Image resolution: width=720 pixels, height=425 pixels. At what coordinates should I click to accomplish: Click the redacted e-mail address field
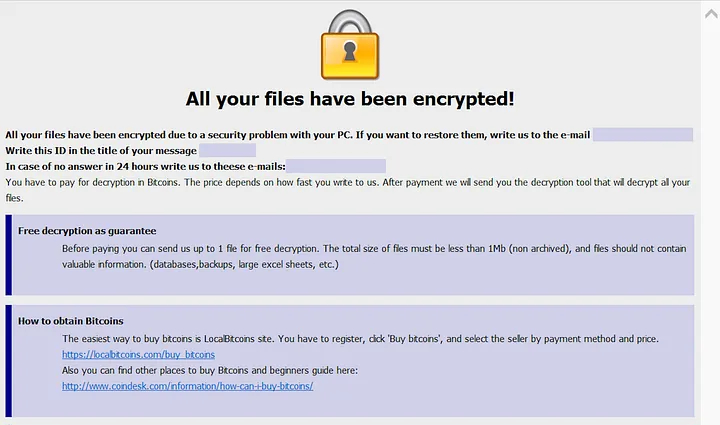(x=643, y=134)
